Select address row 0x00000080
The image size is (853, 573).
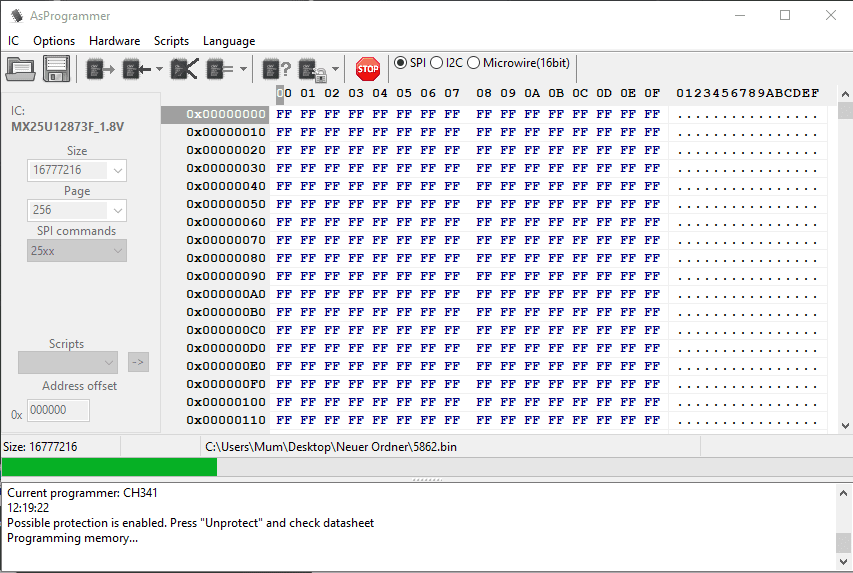click(226, 258)
